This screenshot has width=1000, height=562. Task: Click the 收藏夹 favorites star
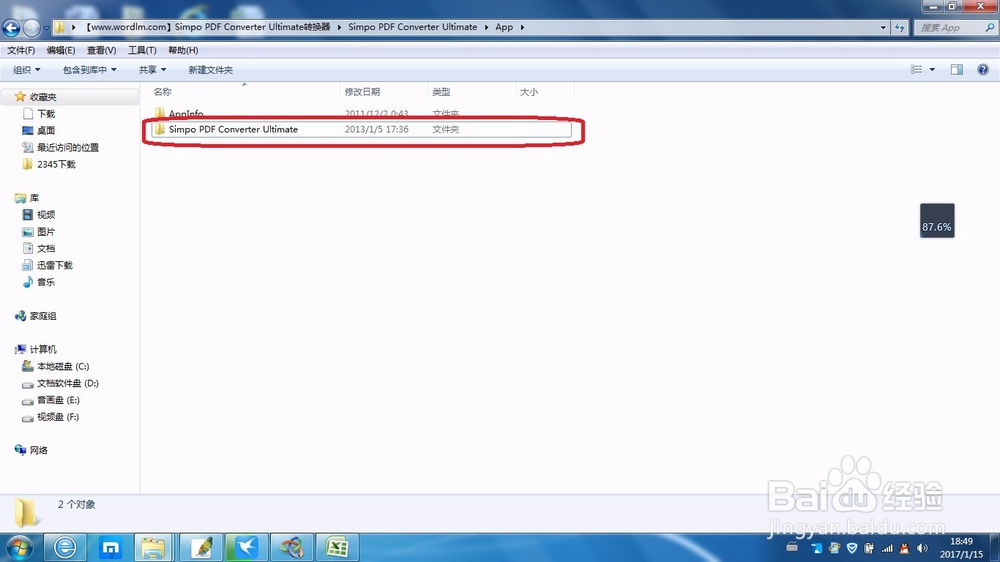tap(20, 96)
